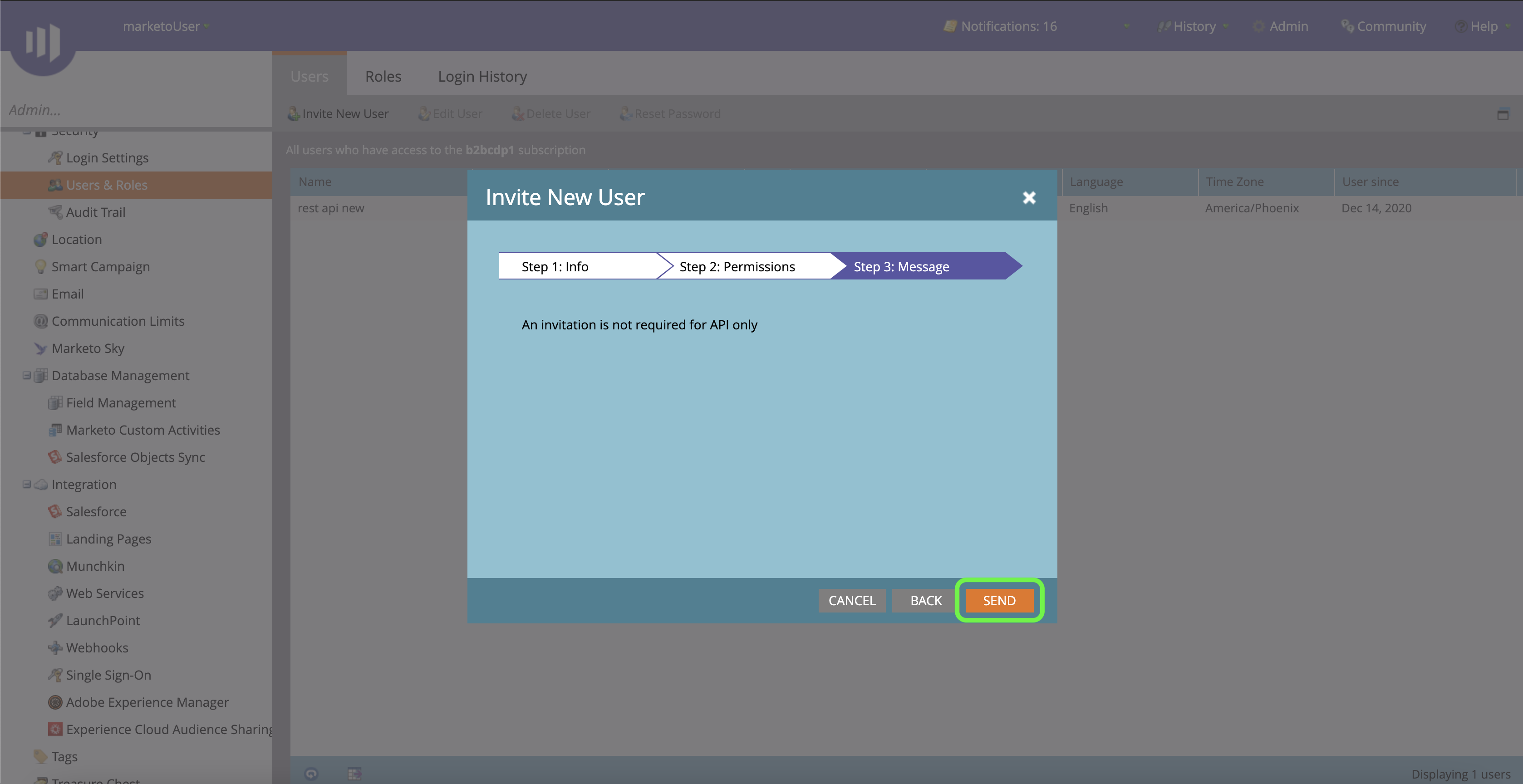Click the Admin search field
1523x784 pixels.
(x=136, y=111)
